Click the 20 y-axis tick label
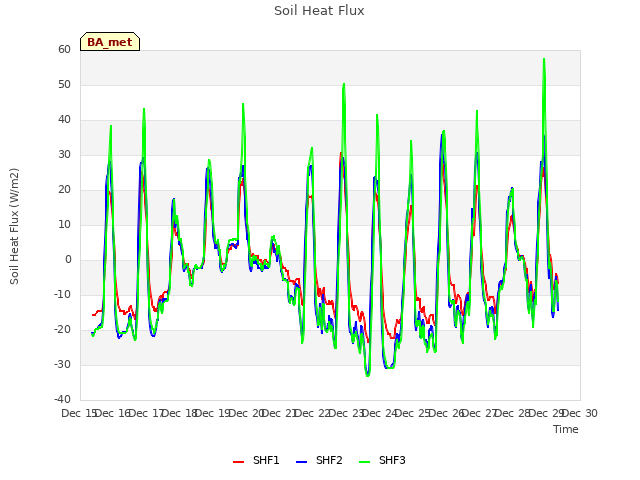This screenshot has width=640, height=480. (64, 190)
